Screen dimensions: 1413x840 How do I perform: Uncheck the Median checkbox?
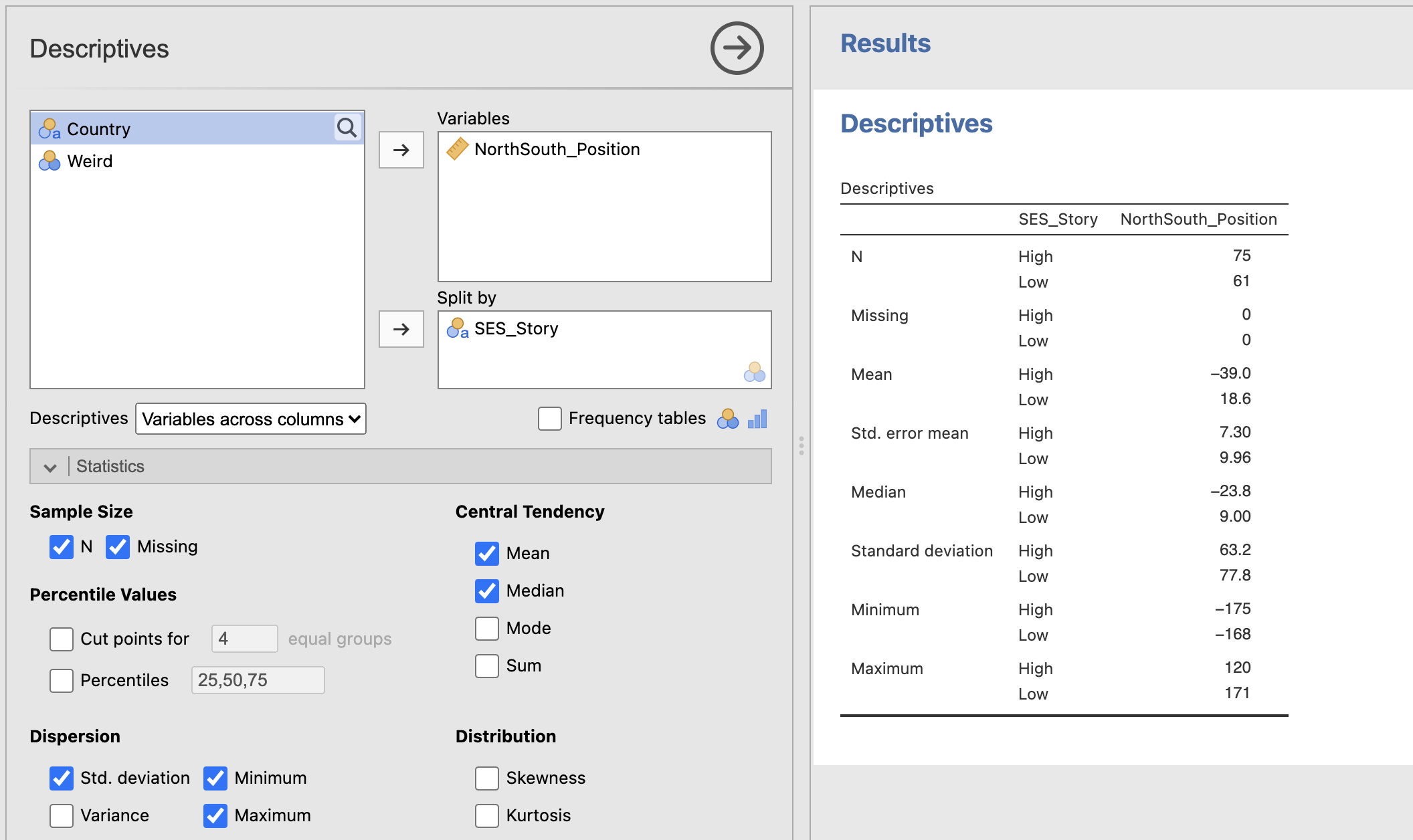tap(487, 591)
